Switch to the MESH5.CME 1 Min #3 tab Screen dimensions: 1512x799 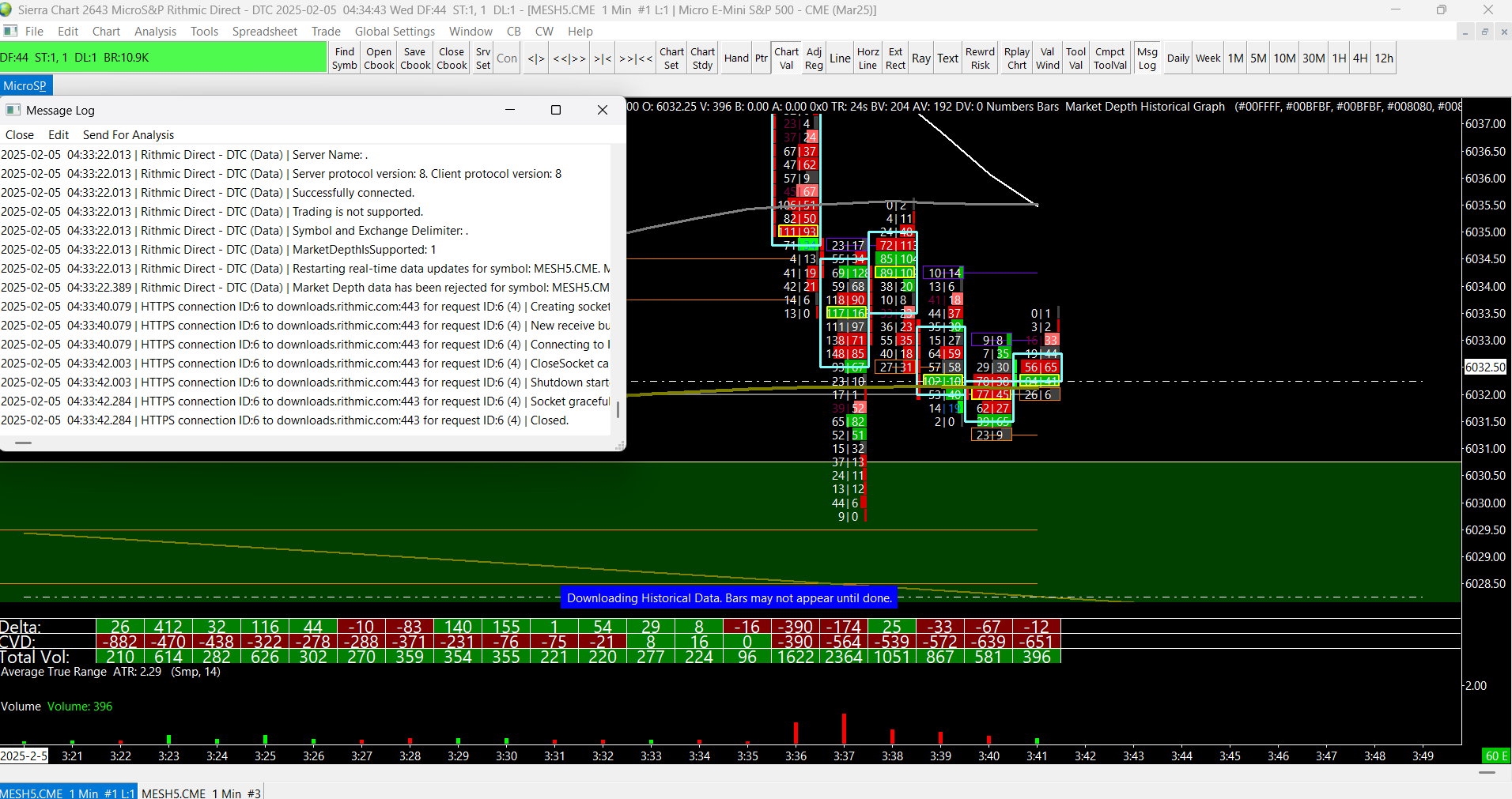tap(201, 793)
